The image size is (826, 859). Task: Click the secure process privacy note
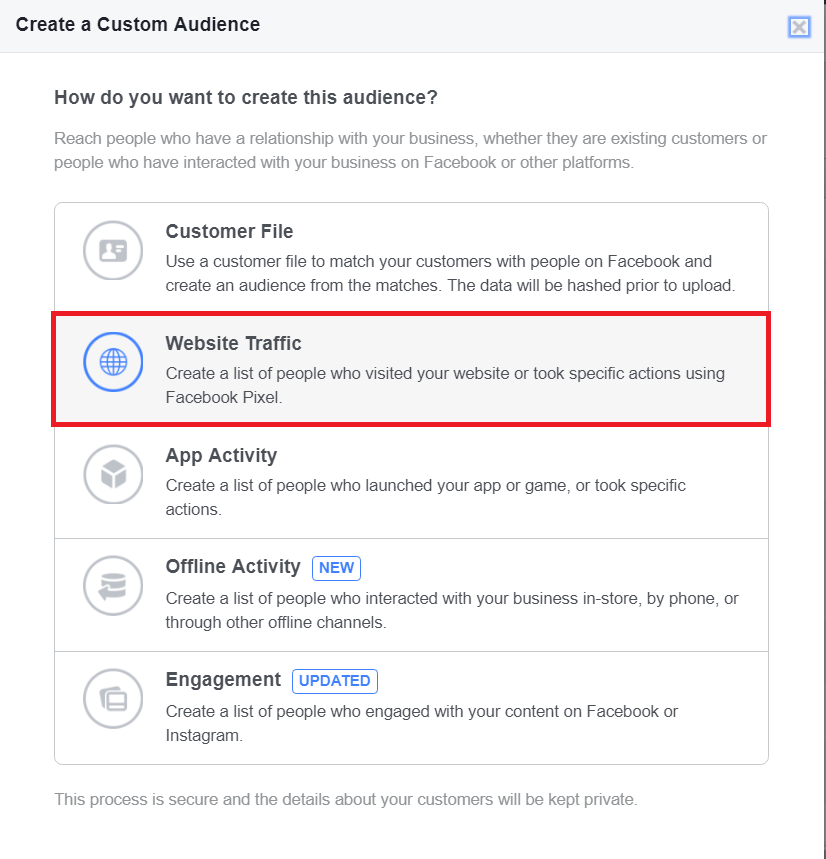346,799
